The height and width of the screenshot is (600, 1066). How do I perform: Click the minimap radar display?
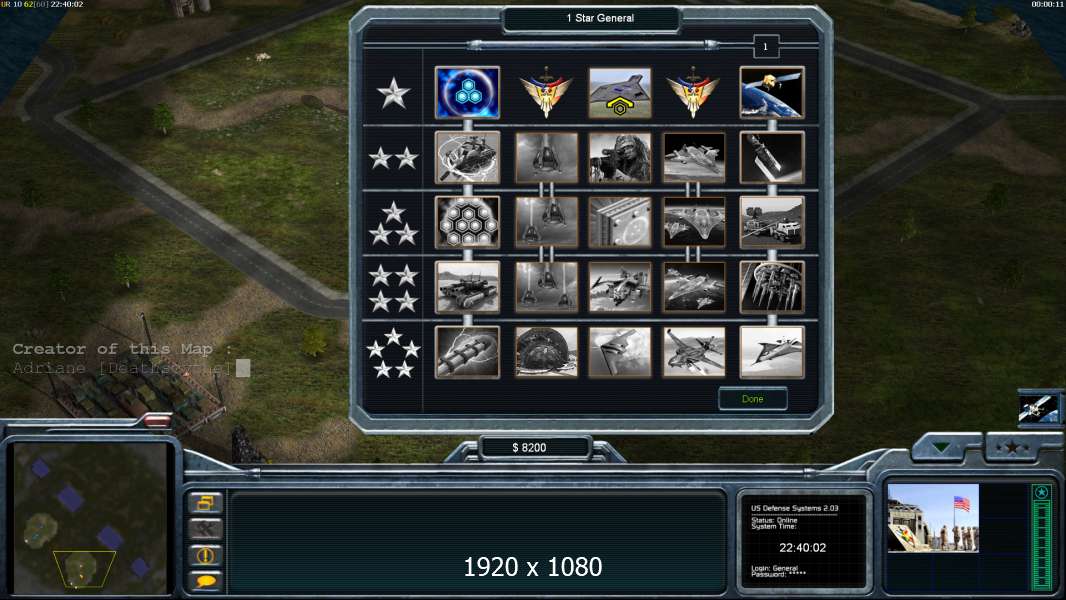tap(89, 518)
